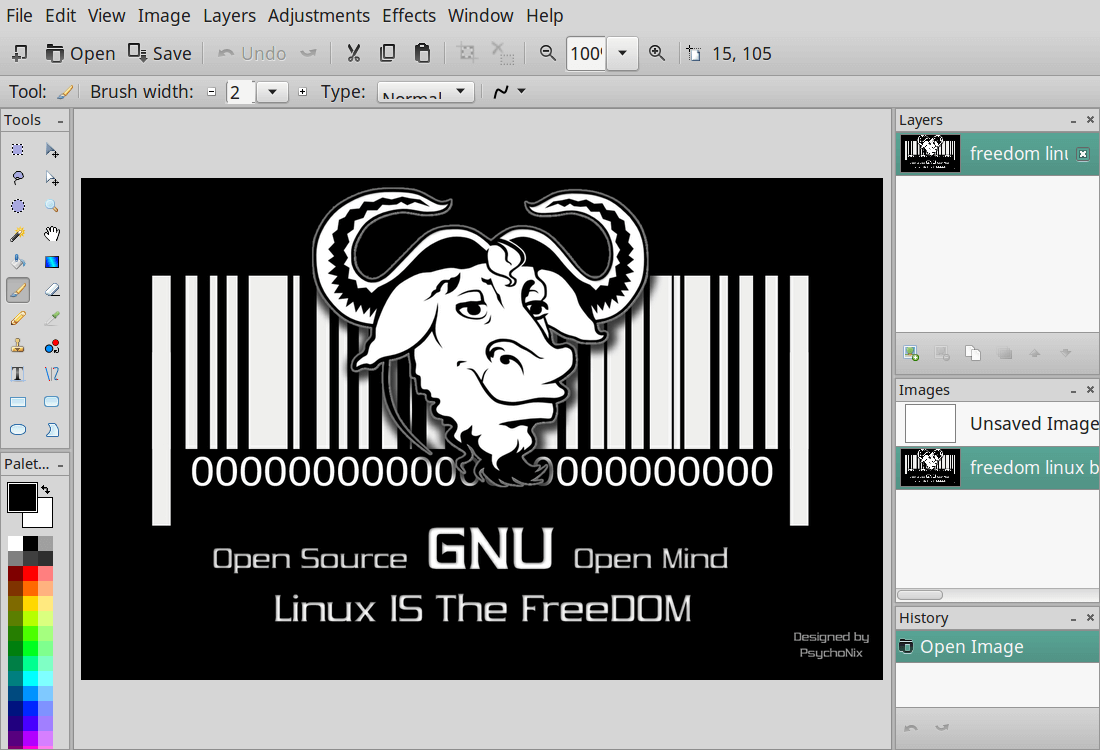The height and width of the screenshot is (750, 1100).
Task: Expand the brush width dropdown
Action: coord(272,92)
